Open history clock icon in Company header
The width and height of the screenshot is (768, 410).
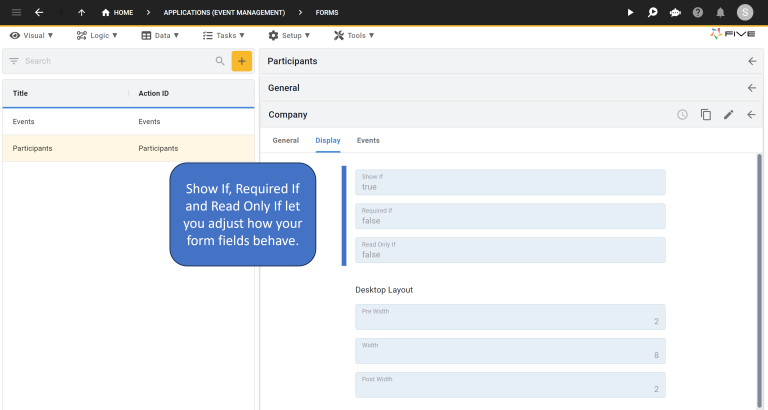point(682,115)
